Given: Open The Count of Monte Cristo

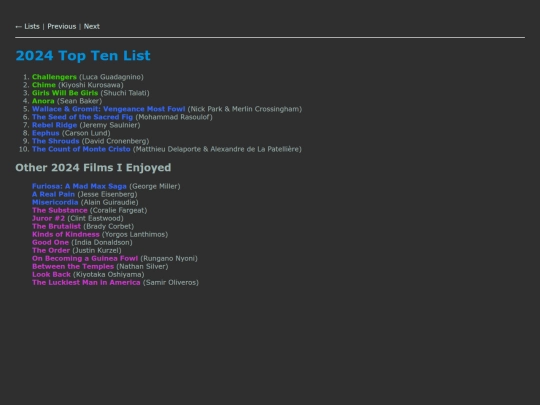Looking at the screenshot, I should tap(81, 149).
